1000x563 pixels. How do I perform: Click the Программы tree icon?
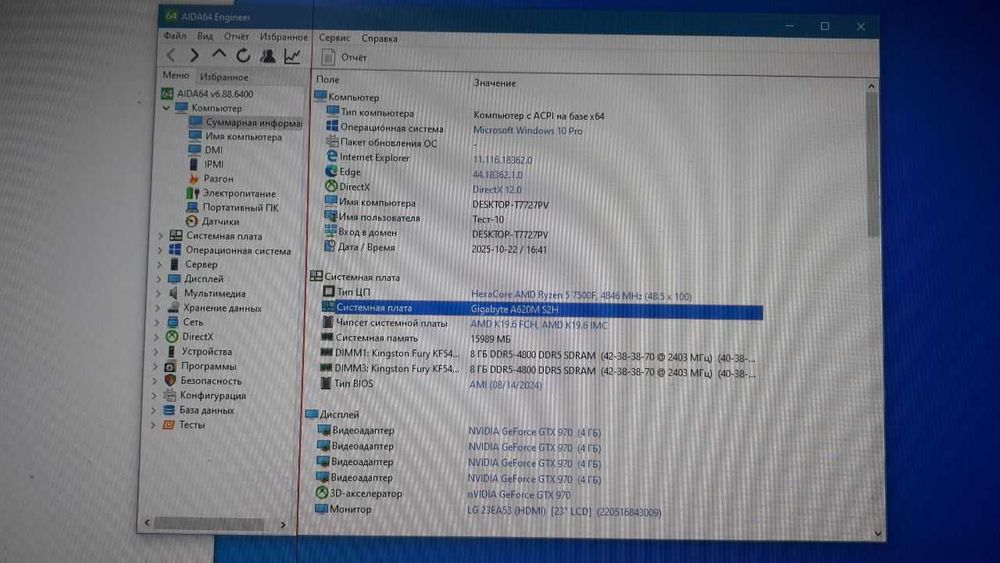click(170, 366)
